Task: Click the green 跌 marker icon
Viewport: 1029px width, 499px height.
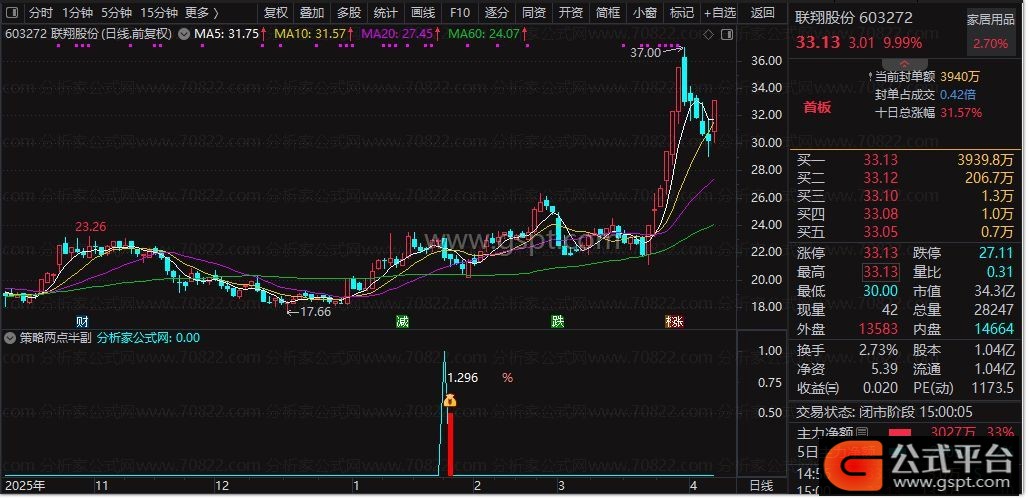Action: tap(556, 322)
